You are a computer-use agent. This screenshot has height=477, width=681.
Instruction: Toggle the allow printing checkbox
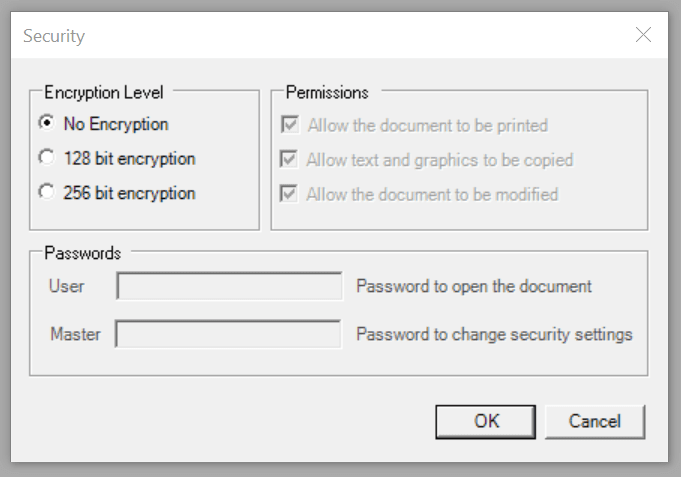[291, 126]
